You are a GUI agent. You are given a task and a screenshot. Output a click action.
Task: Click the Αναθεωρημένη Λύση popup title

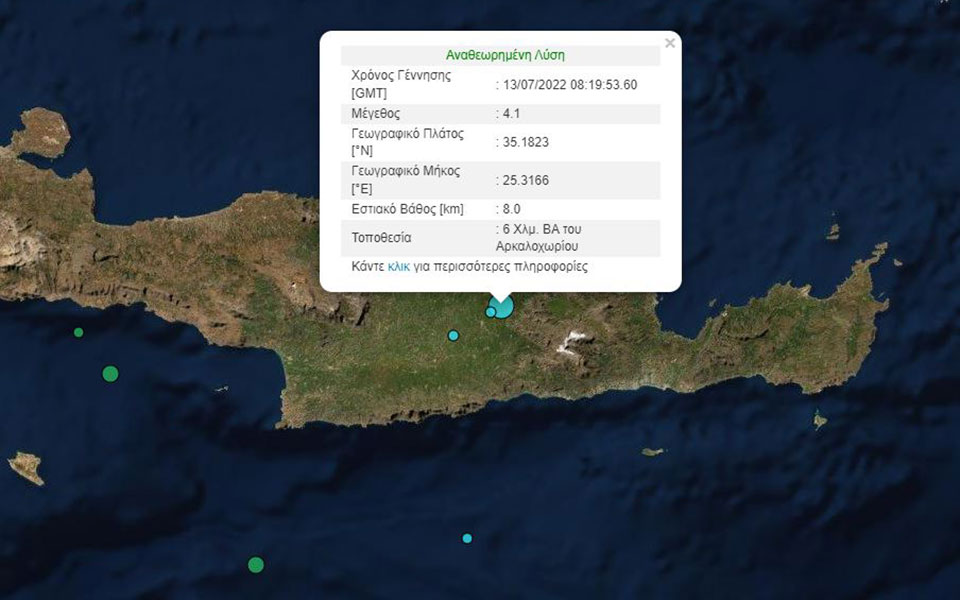click(x=504, y=53)
